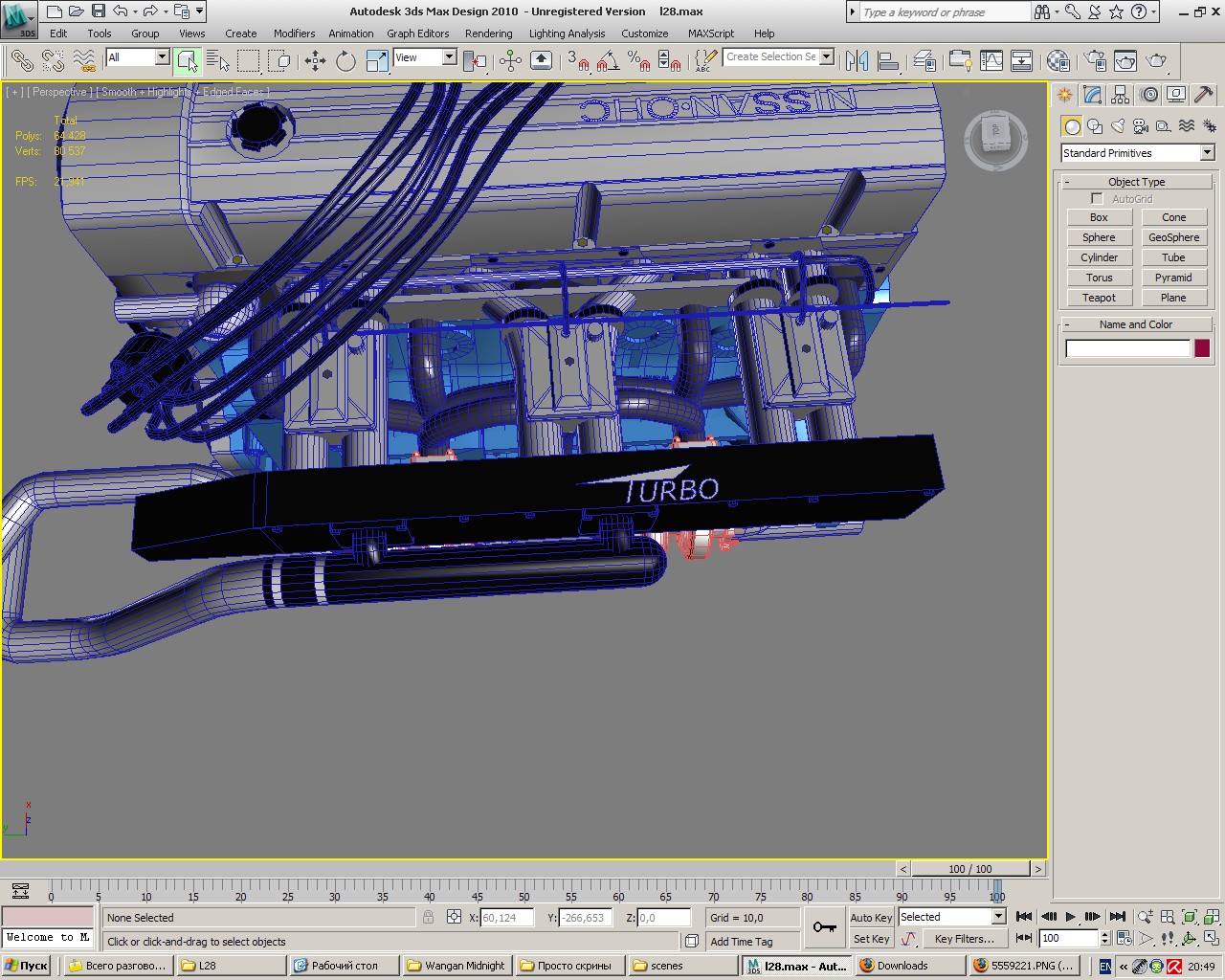Open the Пуск start button
1225x980 pixels.
point(26,966)
